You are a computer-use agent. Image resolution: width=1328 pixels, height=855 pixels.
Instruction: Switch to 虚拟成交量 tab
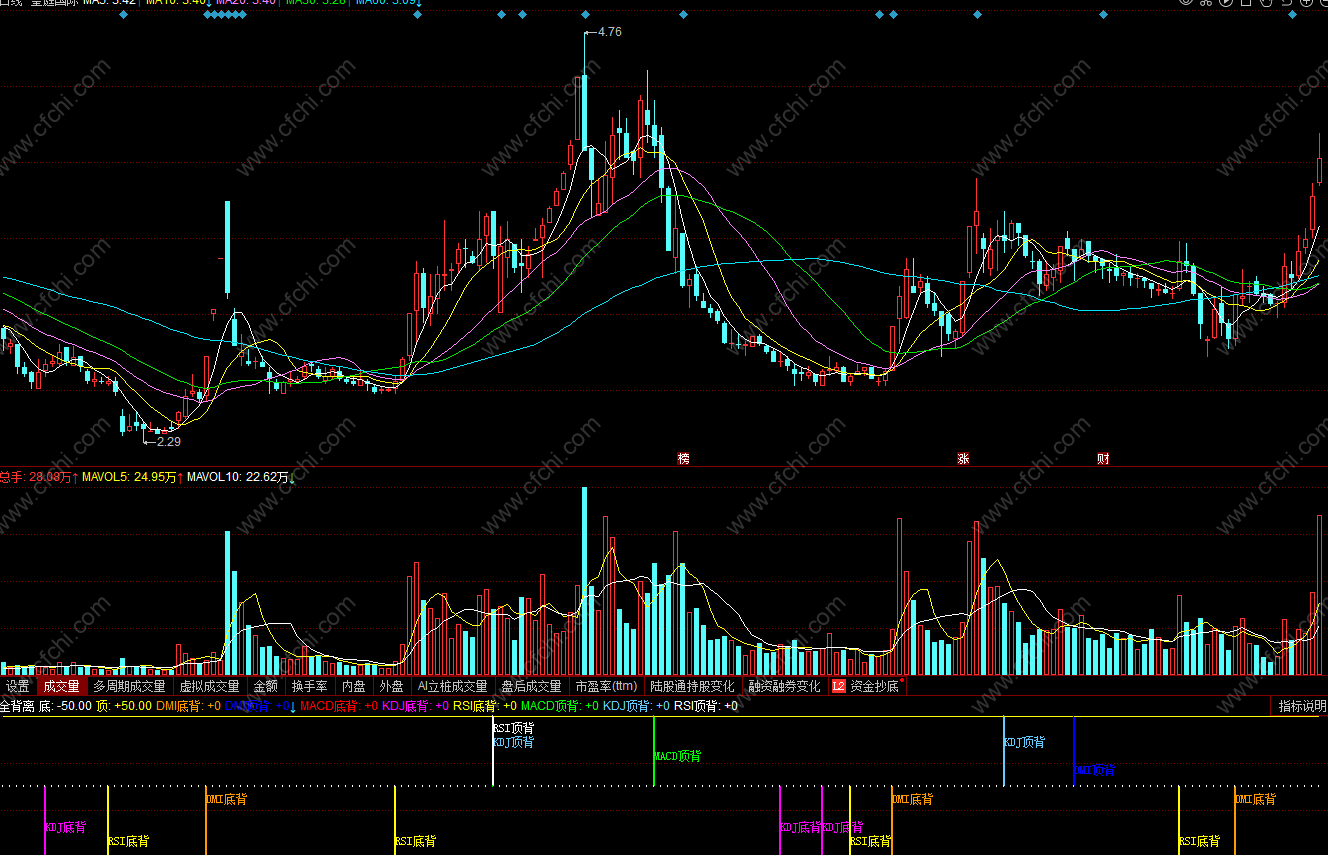[x=209, y=686]
